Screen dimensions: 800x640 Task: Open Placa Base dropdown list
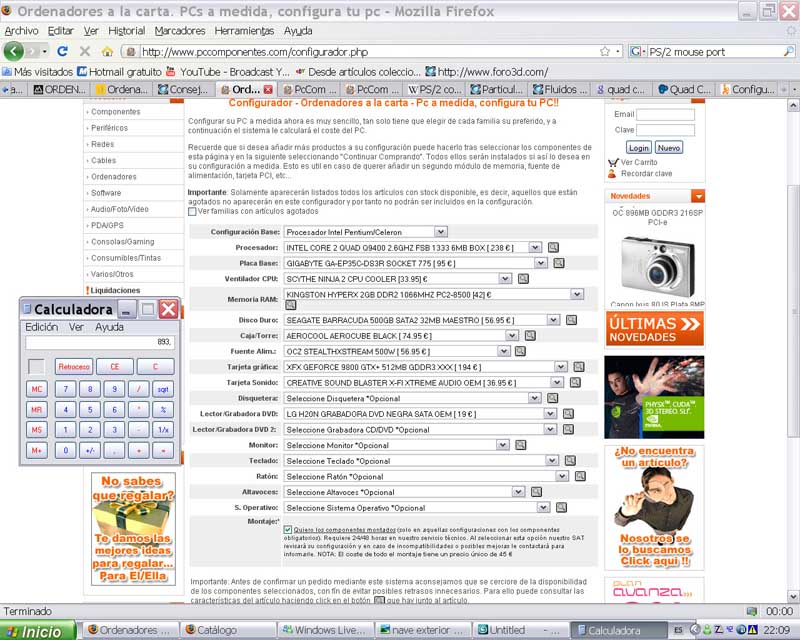pyautogui.click(x=540, y=263)
